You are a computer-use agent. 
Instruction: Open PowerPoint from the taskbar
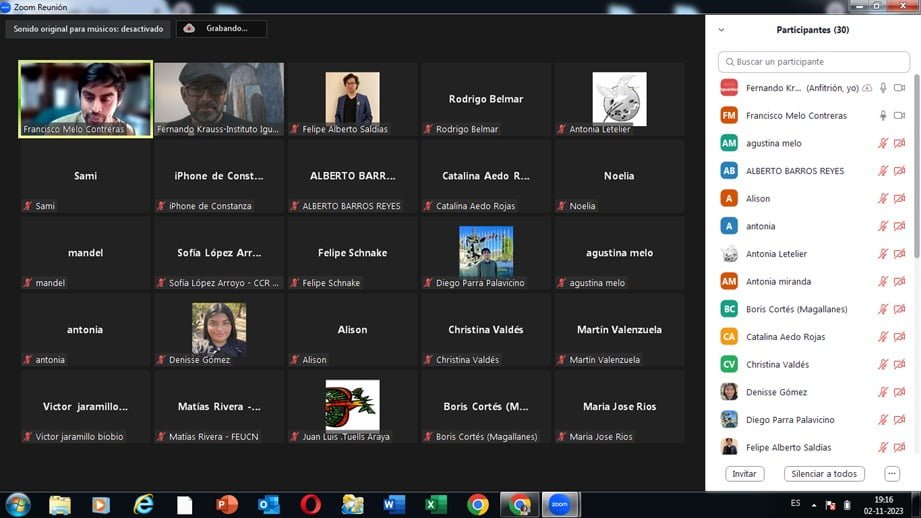pos(227,504)
